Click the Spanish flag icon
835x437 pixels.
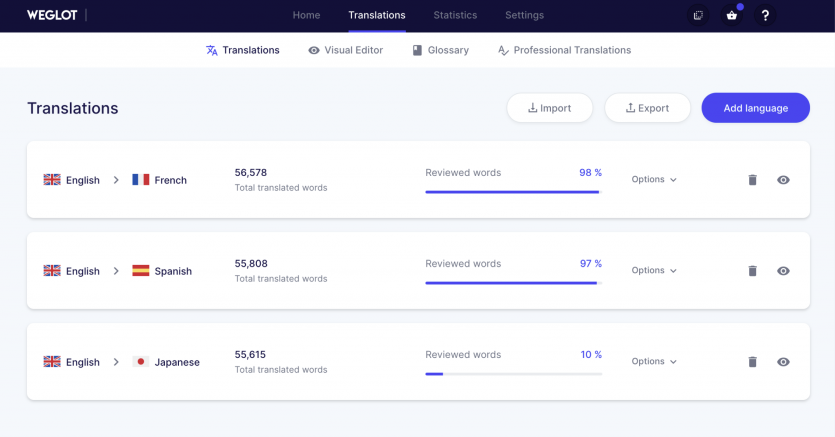141,271
